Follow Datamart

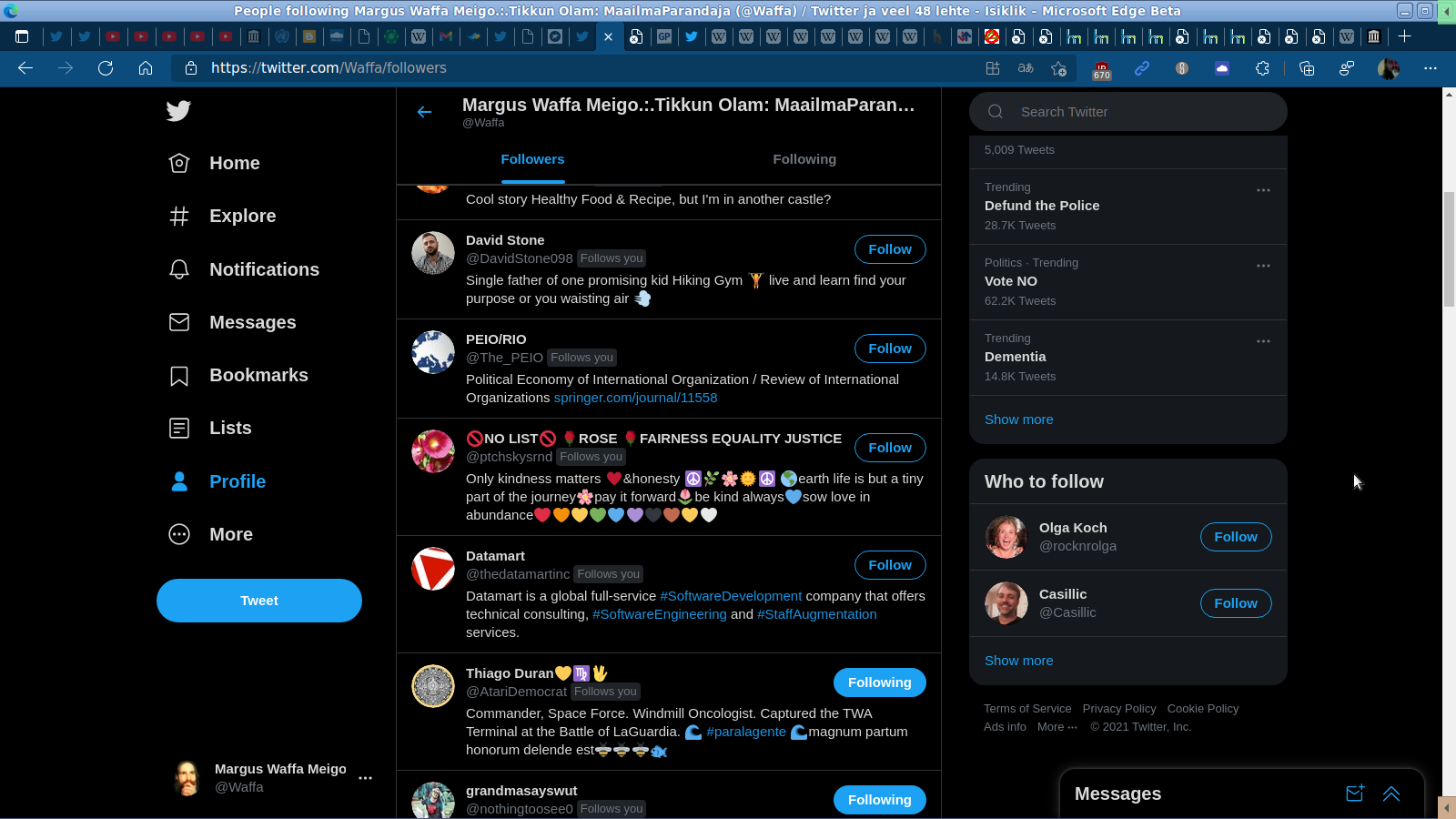pos(890,565)
